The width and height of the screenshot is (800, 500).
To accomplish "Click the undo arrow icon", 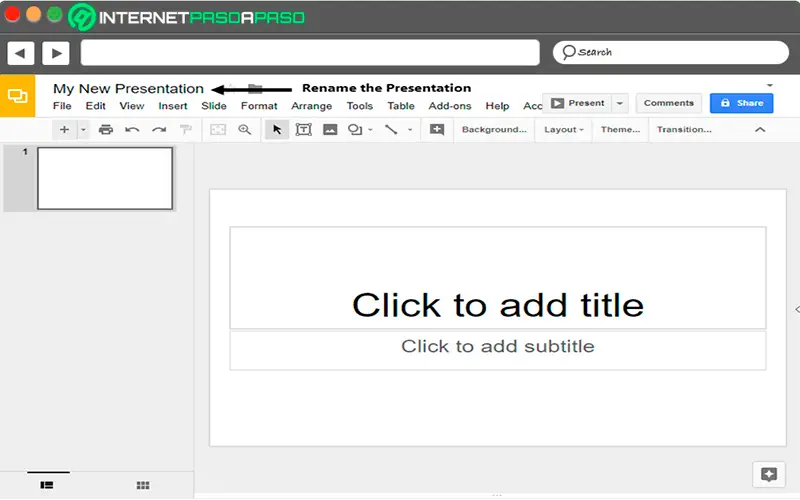I will pos(132,130).
